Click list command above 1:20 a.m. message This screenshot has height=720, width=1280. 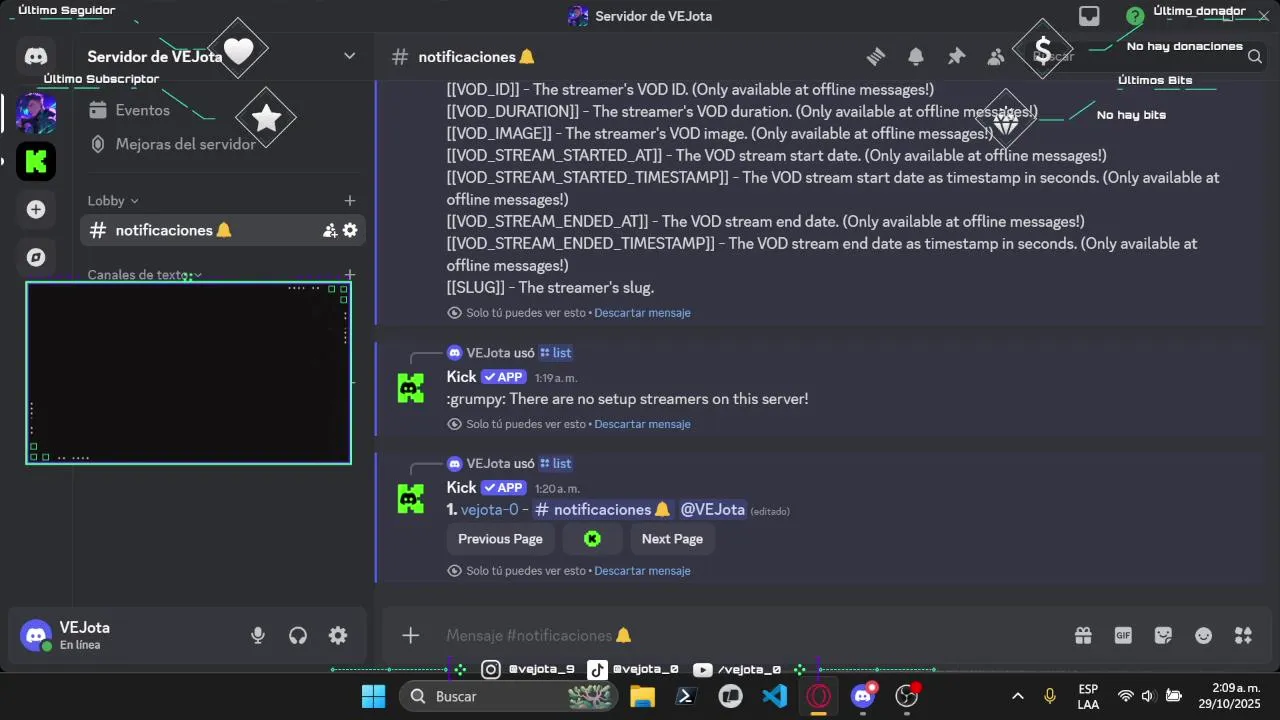pyautogui.click(x=556, y=464)
